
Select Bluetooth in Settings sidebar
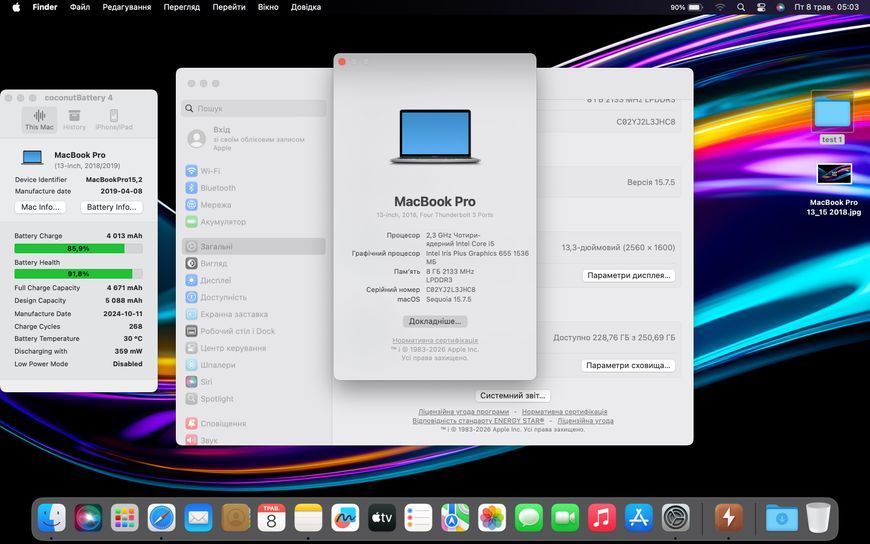254,188
